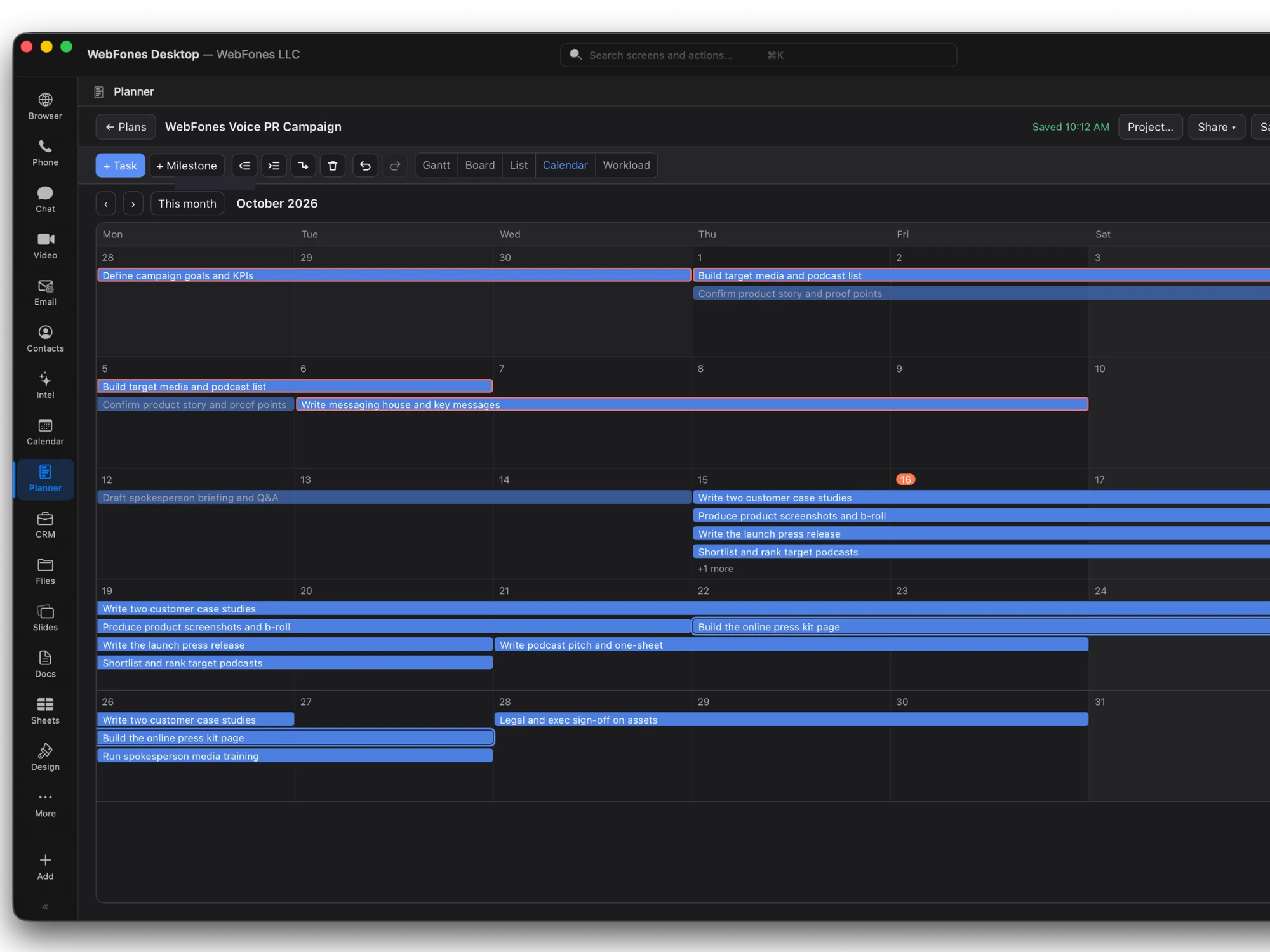Screen dimensions: 1270x952
Task: Click the redo arrow icon
Action: pos(395,166)
